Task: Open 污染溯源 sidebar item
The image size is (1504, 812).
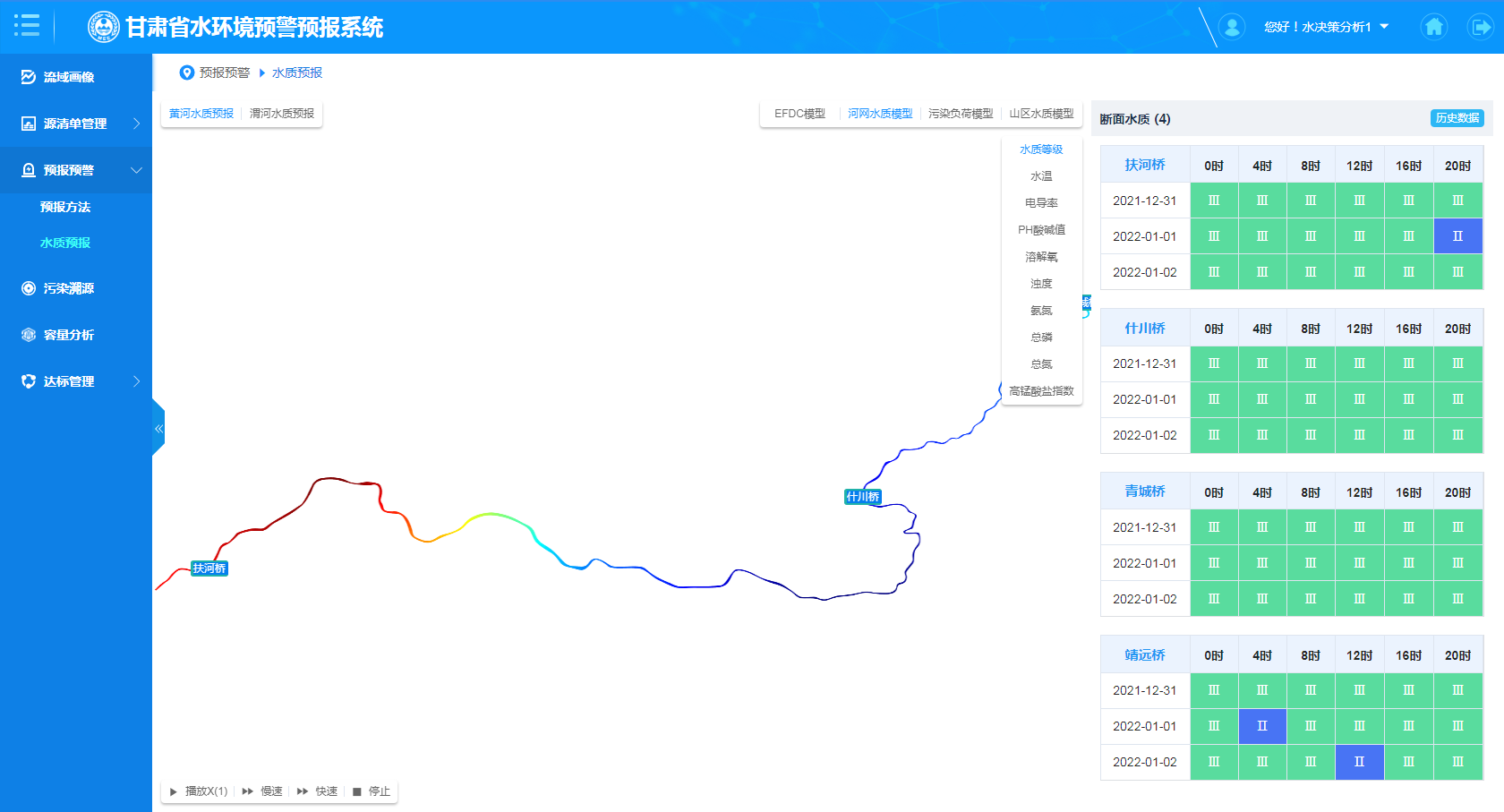Action: point(69,288)
